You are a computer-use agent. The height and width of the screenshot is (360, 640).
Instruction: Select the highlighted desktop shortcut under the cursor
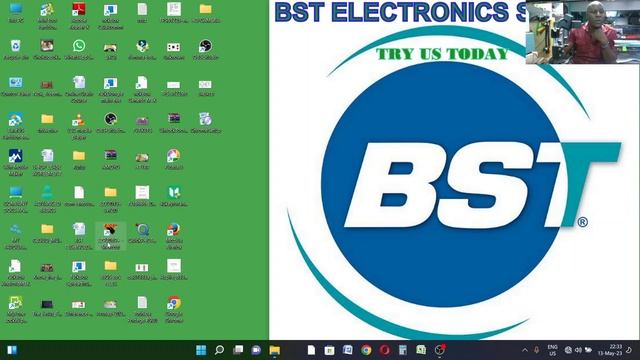110,236
